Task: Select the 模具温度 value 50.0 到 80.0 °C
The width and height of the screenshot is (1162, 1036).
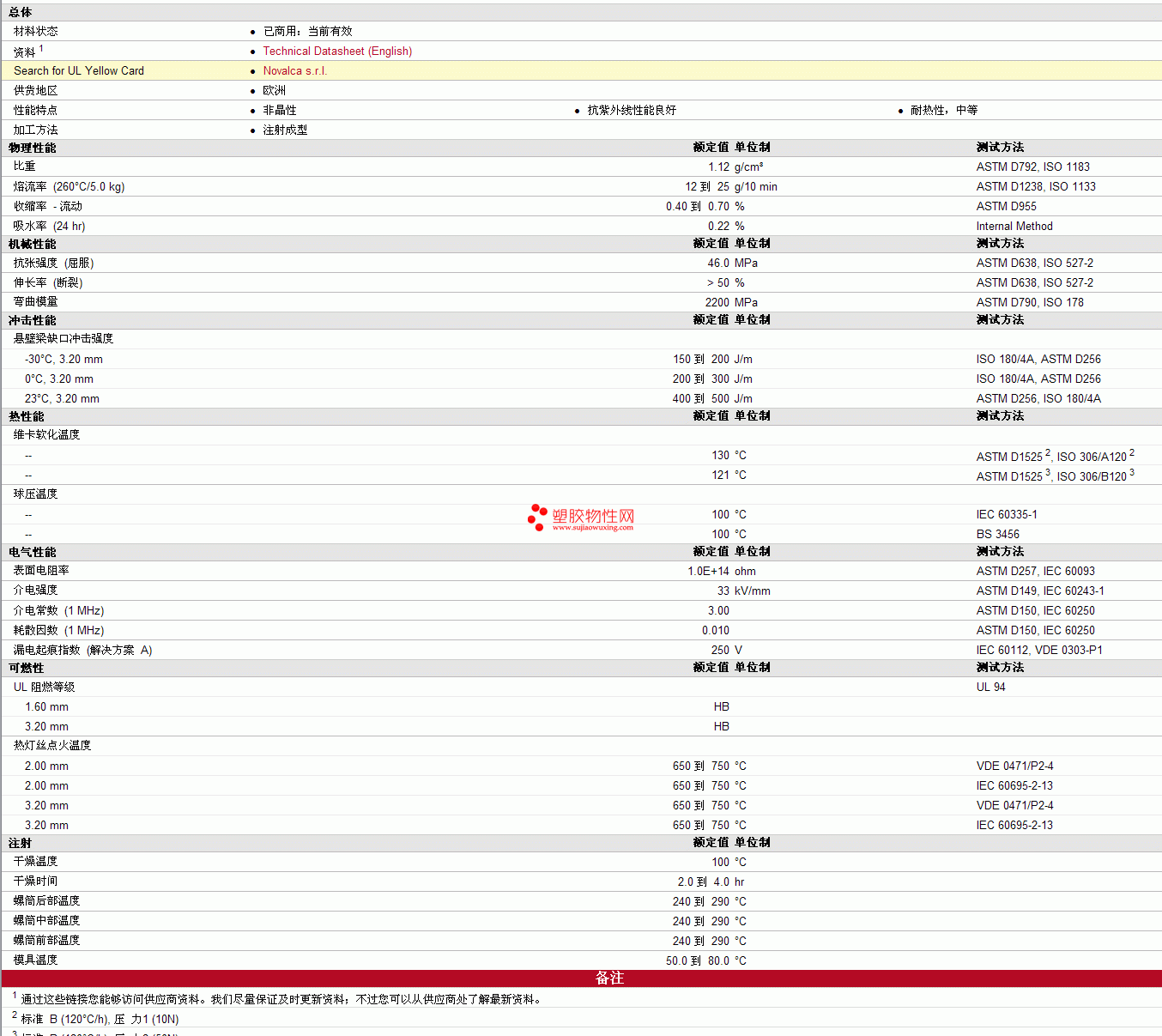Action: pyautogui.click(x=706, y=960)
